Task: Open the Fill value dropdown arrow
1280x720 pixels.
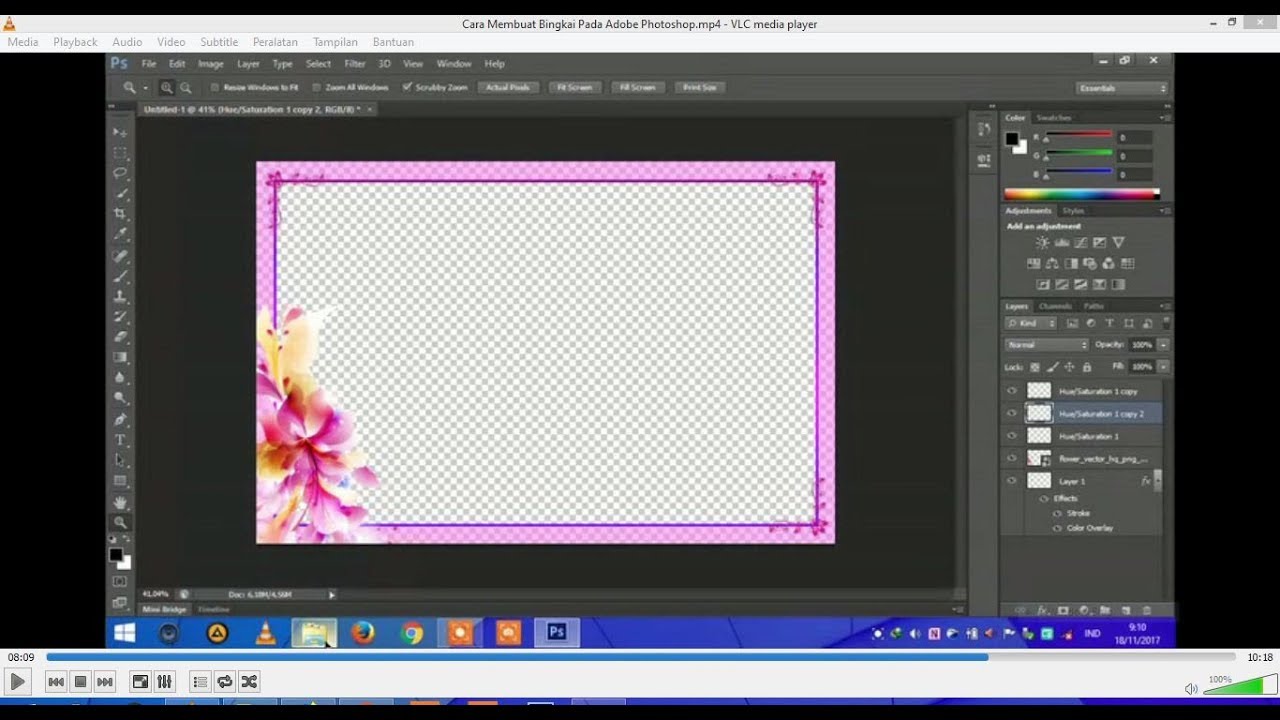Action: (1163, 367)
